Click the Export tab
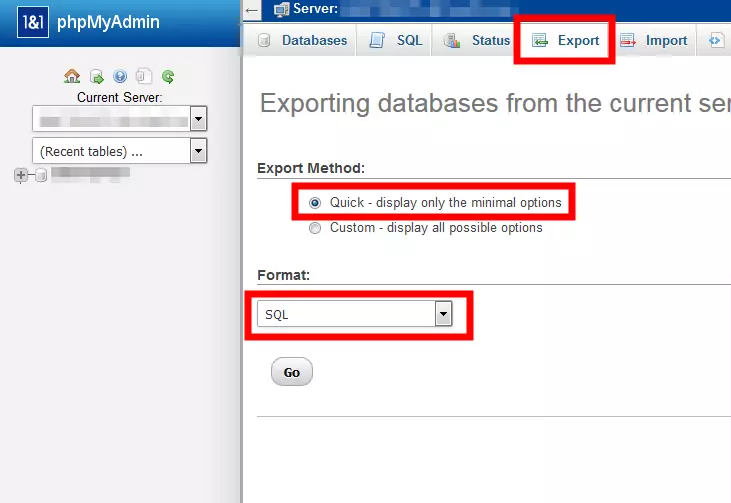 click(x=566, y=41)
